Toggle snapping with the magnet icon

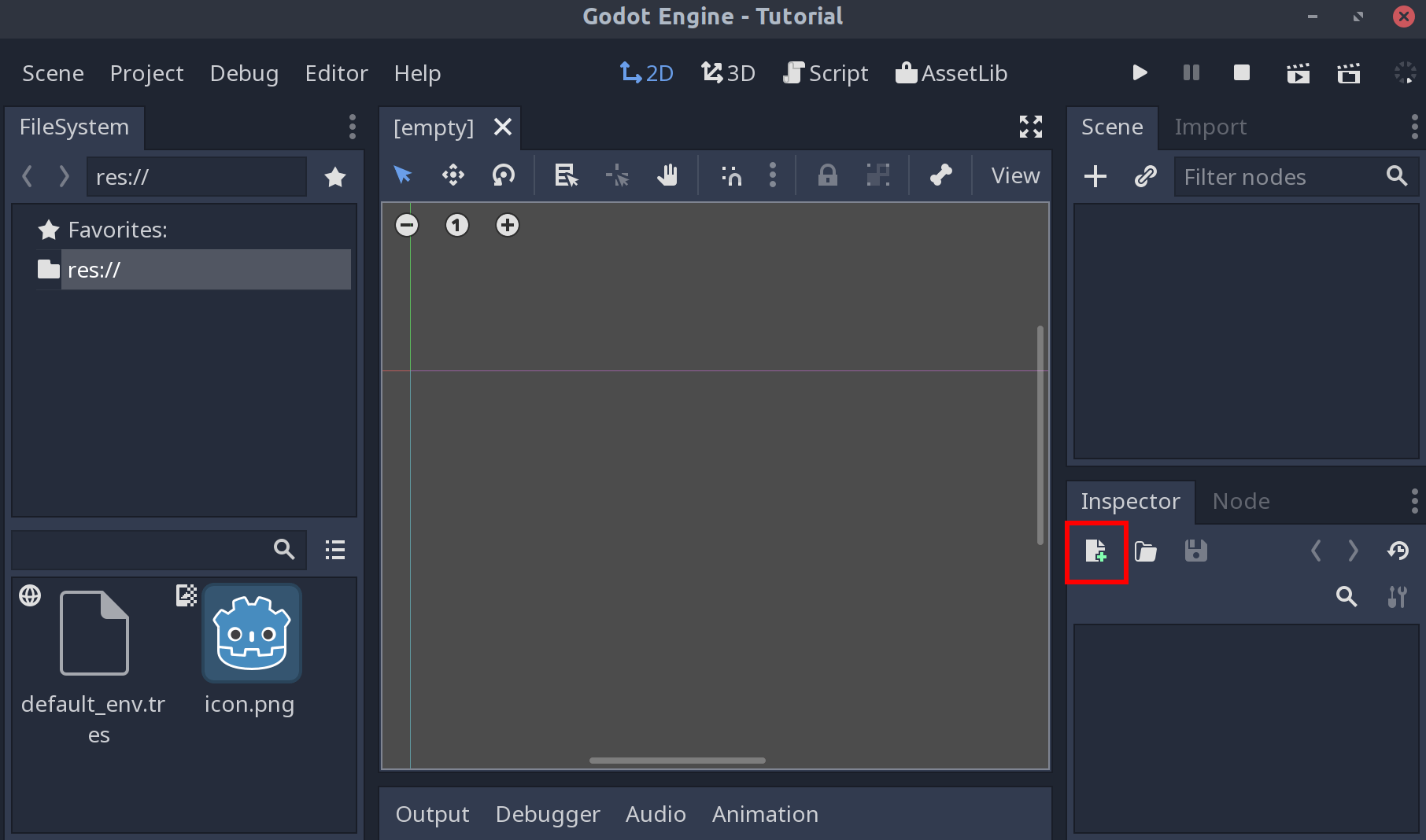coord(730,175)
